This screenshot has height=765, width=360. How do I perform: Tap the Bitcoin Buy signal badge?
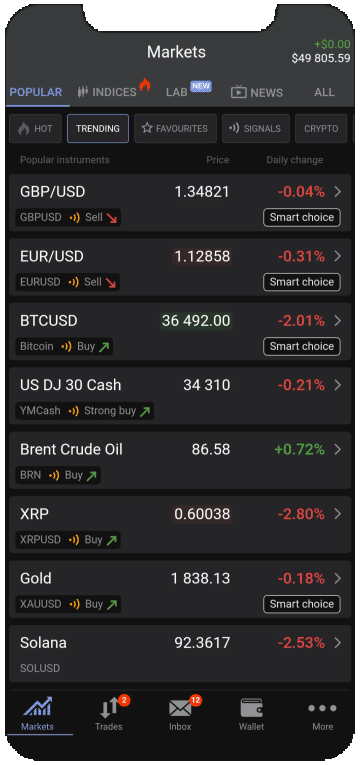coord(64,346)
